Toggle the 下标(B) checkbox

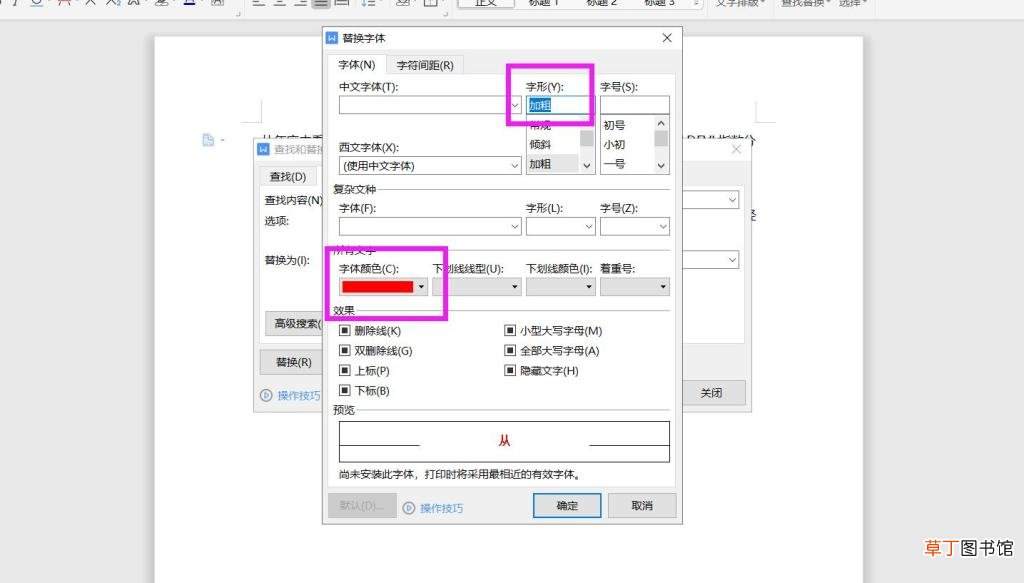click(345, 390)
